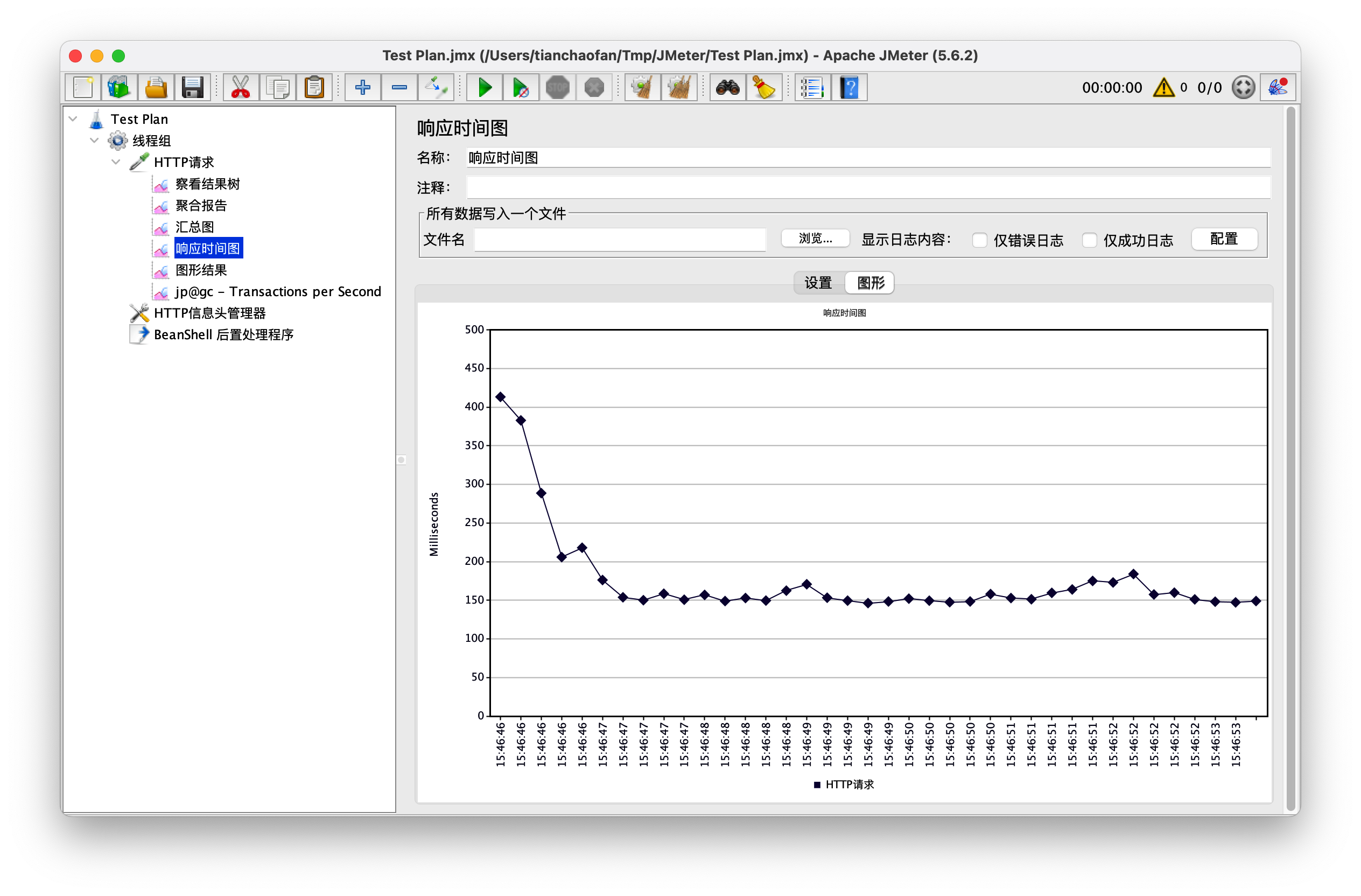Click the Expand All plus icon
Image resolution: width=1361 pixels, height=896 pixels.
pyautogui.click(x=362, y=88)
